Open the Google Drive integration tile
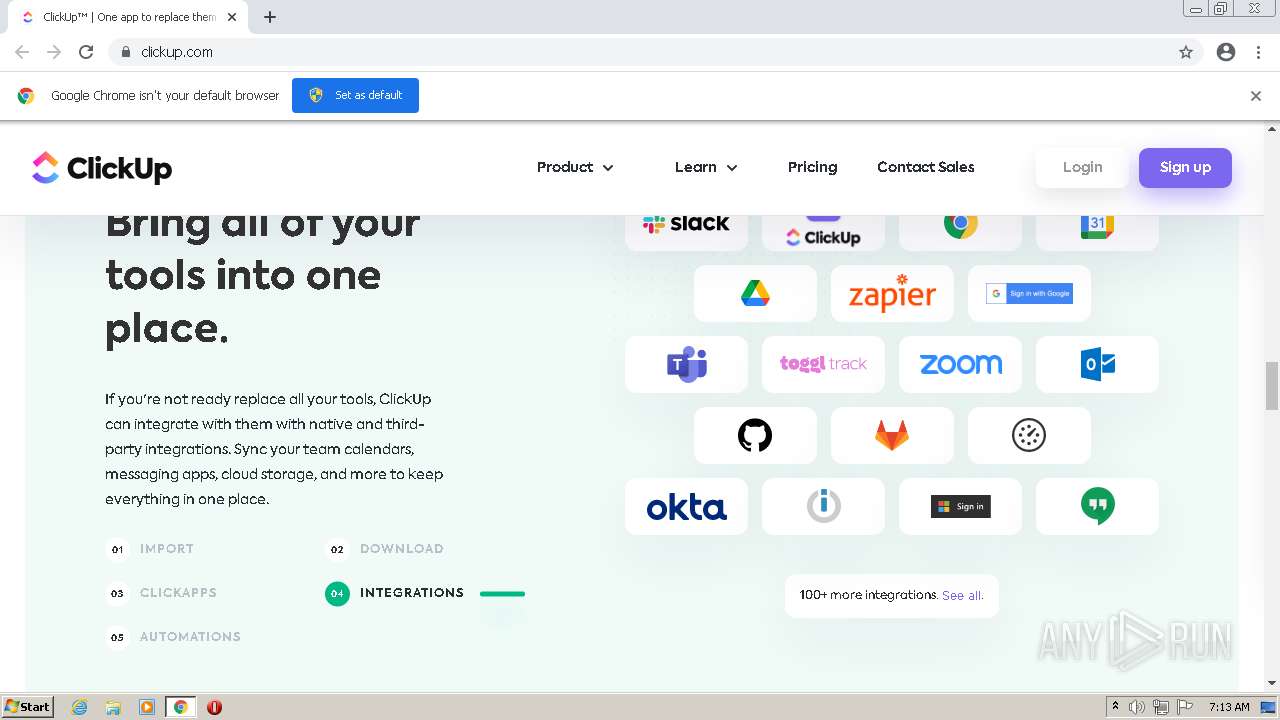 [755, 293]
